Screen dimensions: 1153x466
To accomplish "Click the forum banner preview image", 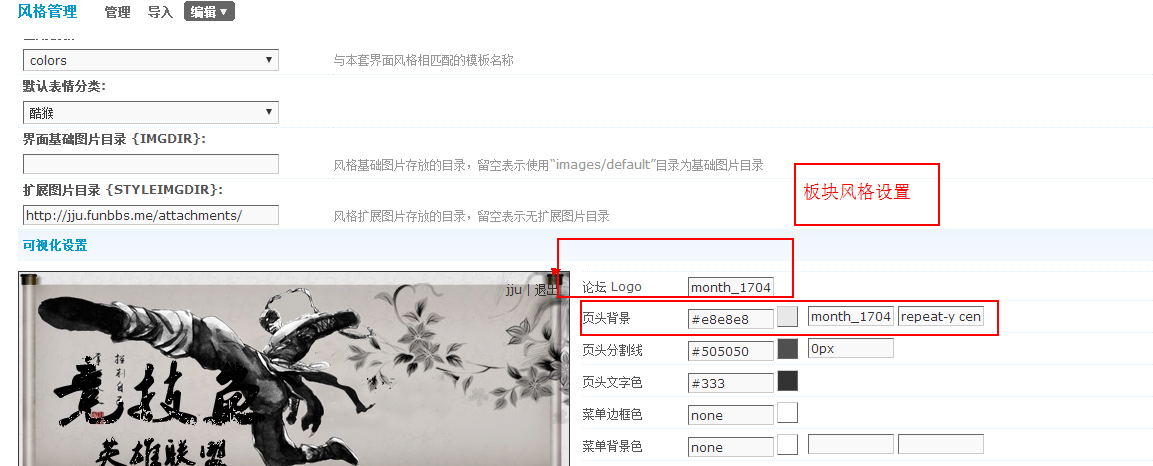I will pos(294,369).
